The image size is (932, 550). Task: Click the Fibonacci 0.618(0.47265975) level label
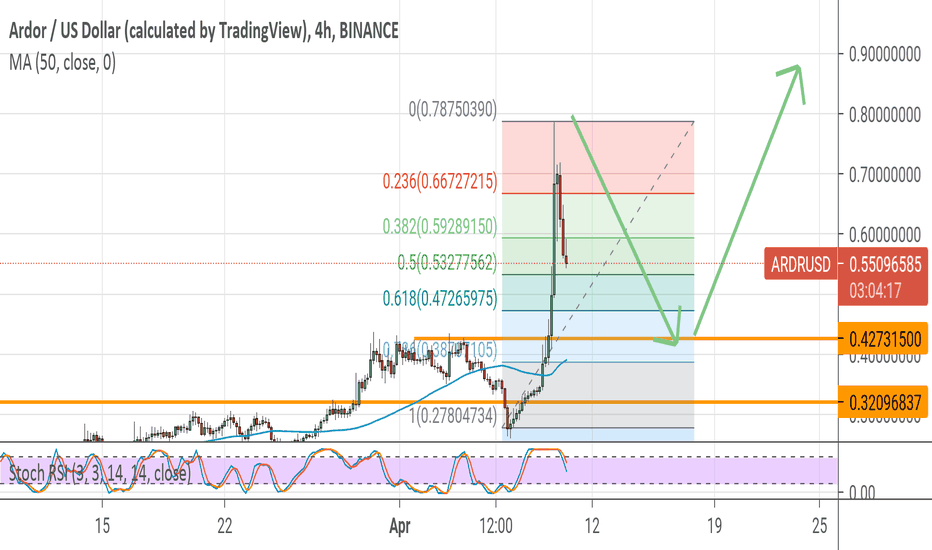coord(440,298)
